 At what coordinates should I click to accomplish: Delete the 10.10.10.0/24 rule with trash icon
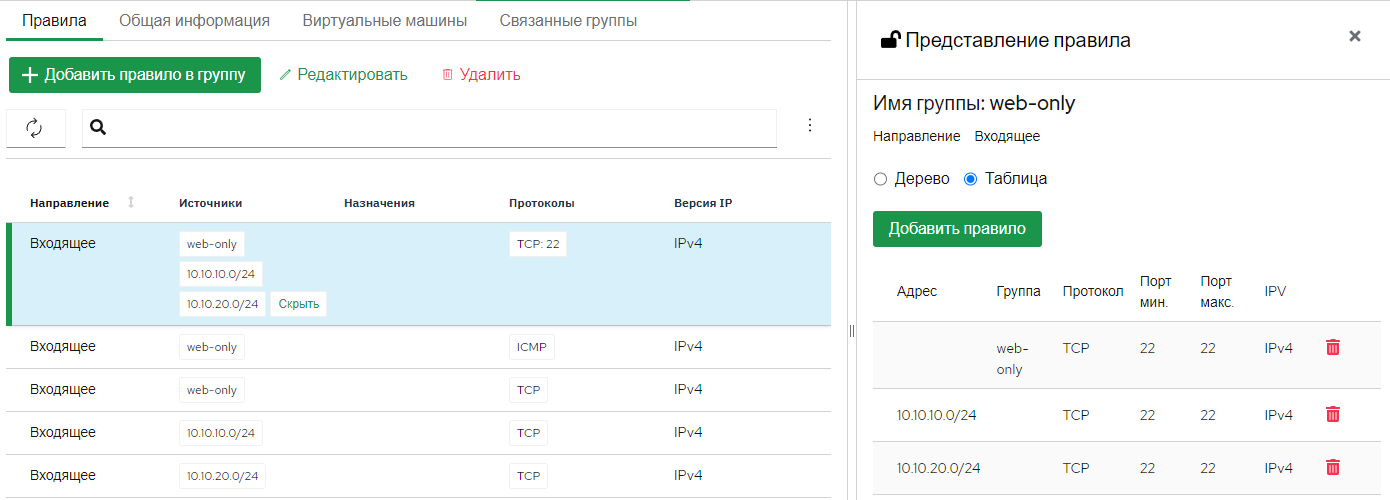click(1332, 414)
